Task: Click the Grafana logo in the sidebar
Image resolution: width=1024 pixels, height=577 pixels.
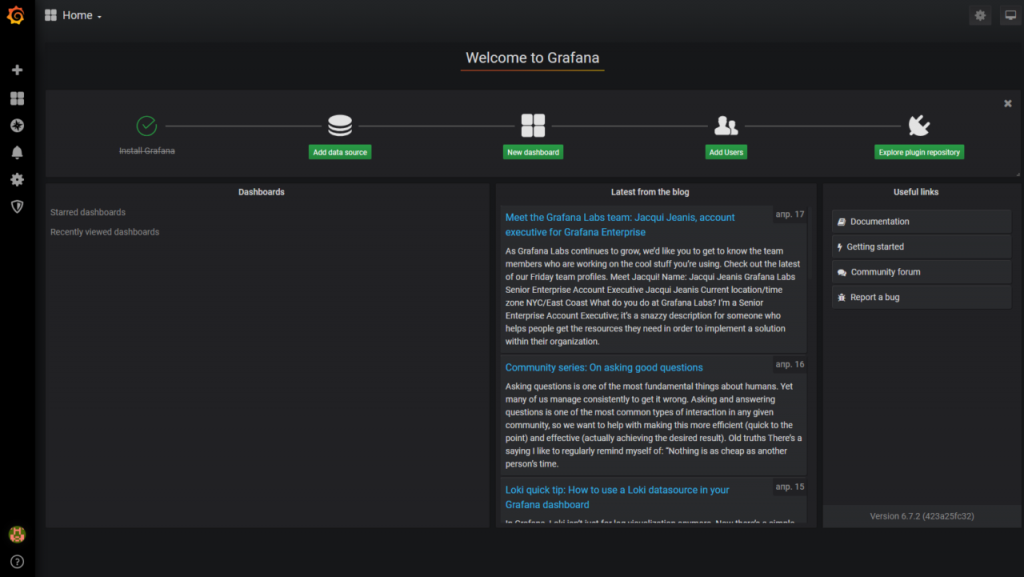Action: pos(16,15)
